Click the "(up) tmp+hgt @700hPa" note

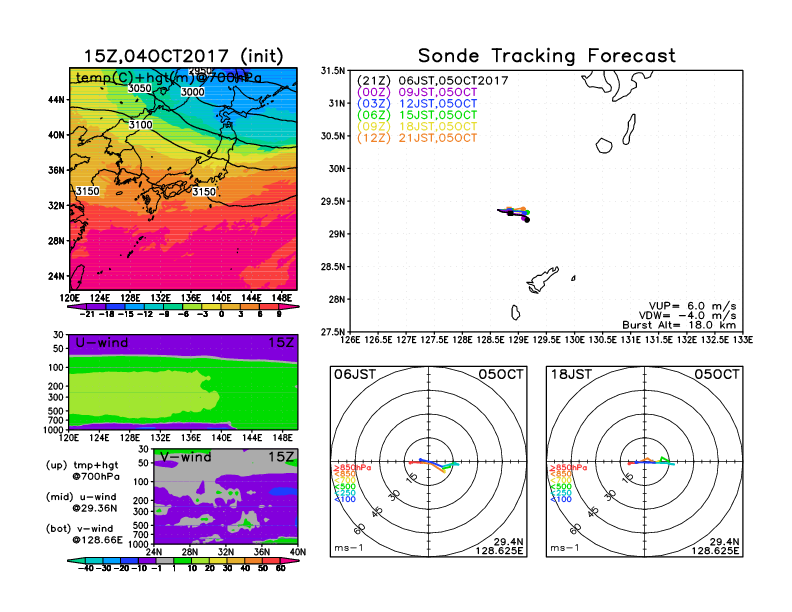(82, 471)
